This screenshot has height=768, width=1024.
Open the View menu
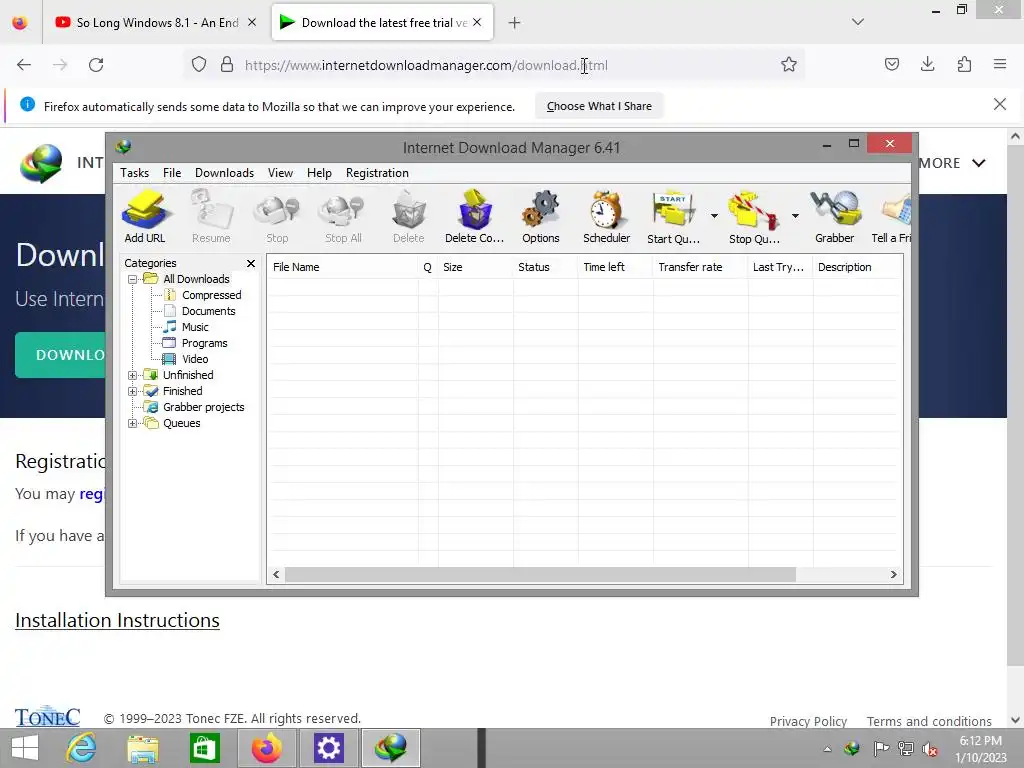280,173
